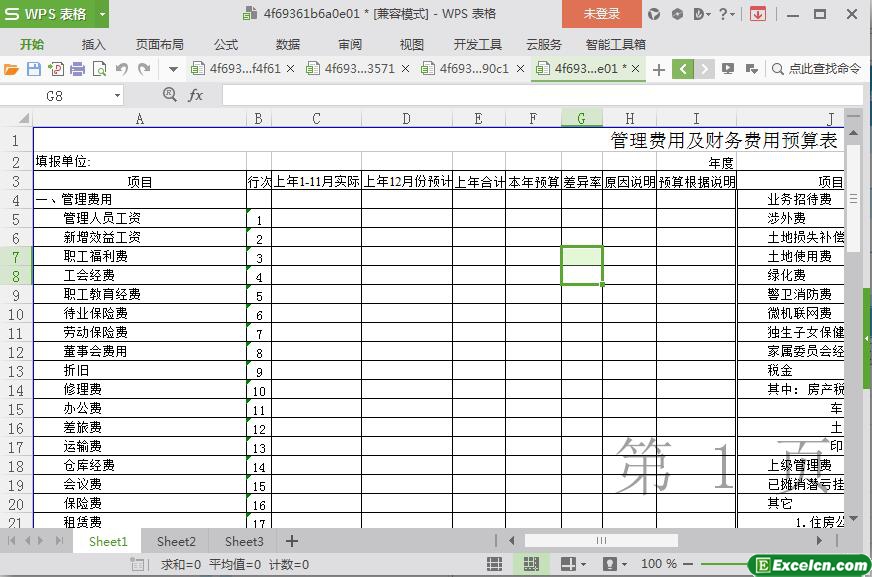Viewport: 872px width, 577px height.
Task: Close the 4f693...90c1 document tab
Action: tap(521, 69)
